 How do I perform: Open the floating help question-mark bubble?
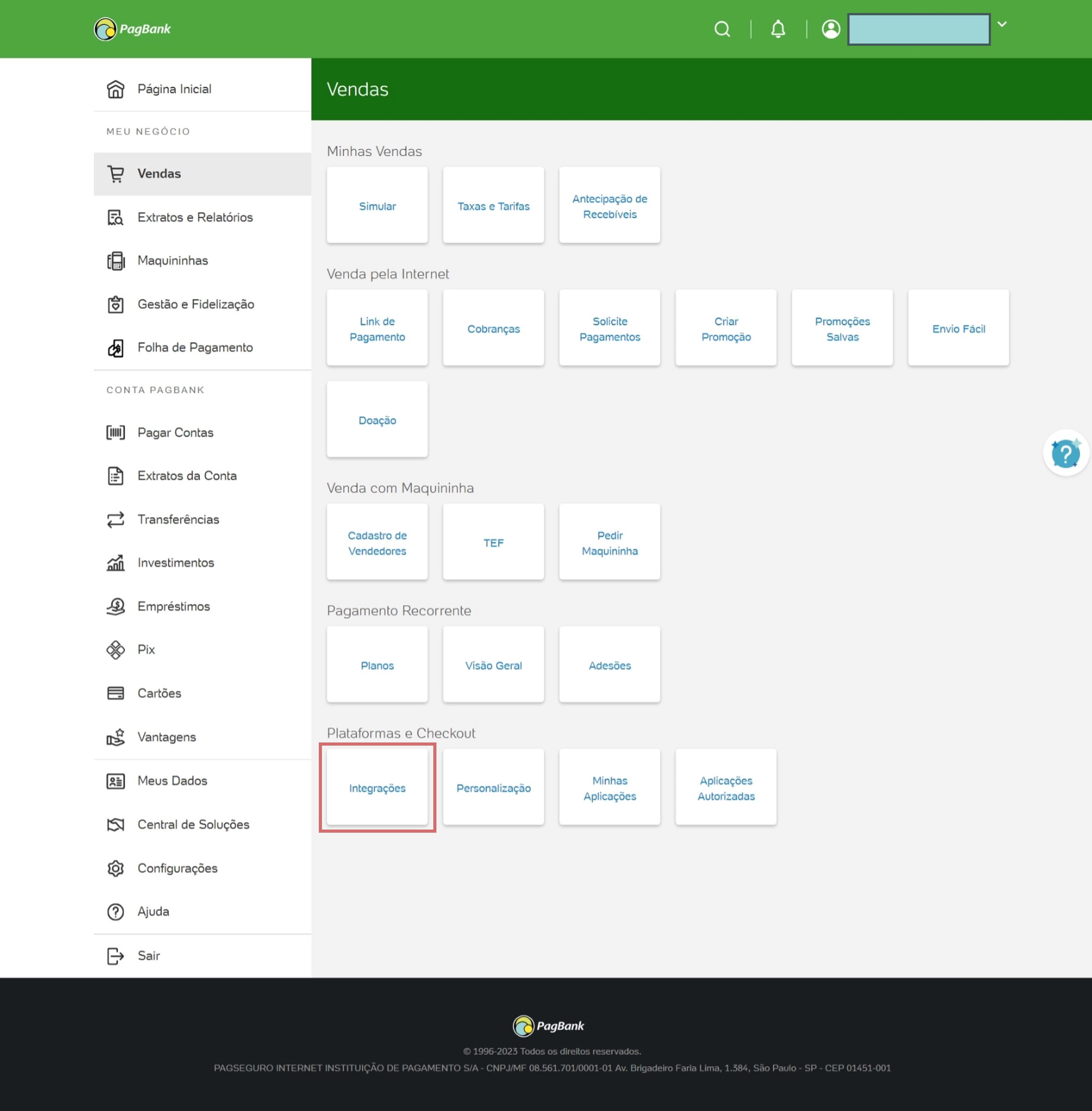(x=1065, y=453)
